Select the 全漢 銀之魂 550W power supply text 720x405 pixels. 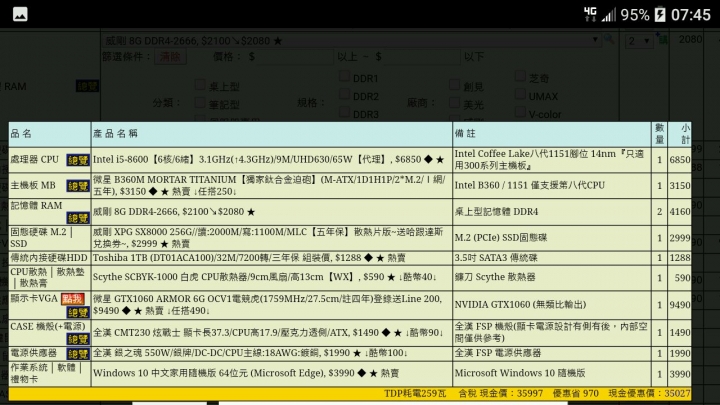pyautogui.click(x=250, y=353)
